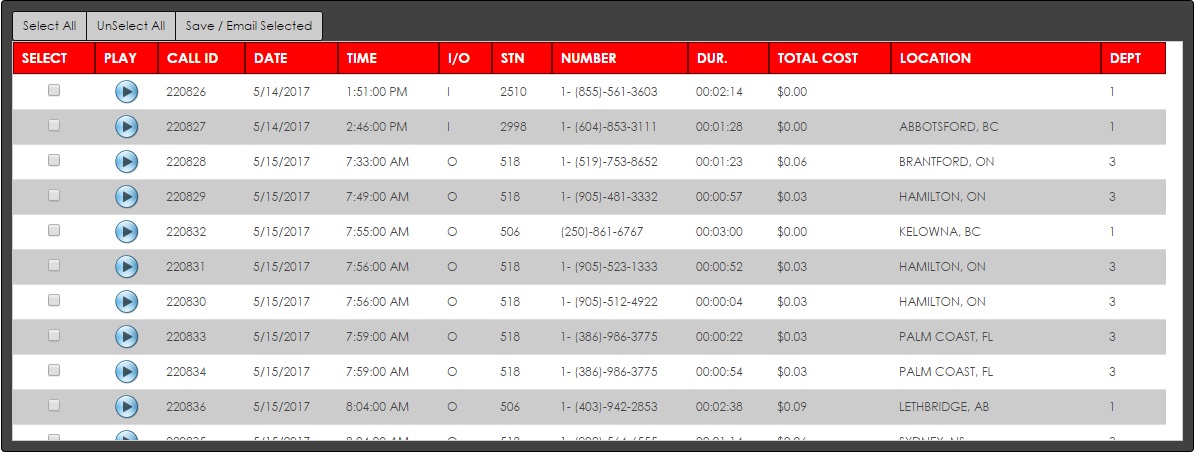Click the LOCATION column header

coord(935,58)
